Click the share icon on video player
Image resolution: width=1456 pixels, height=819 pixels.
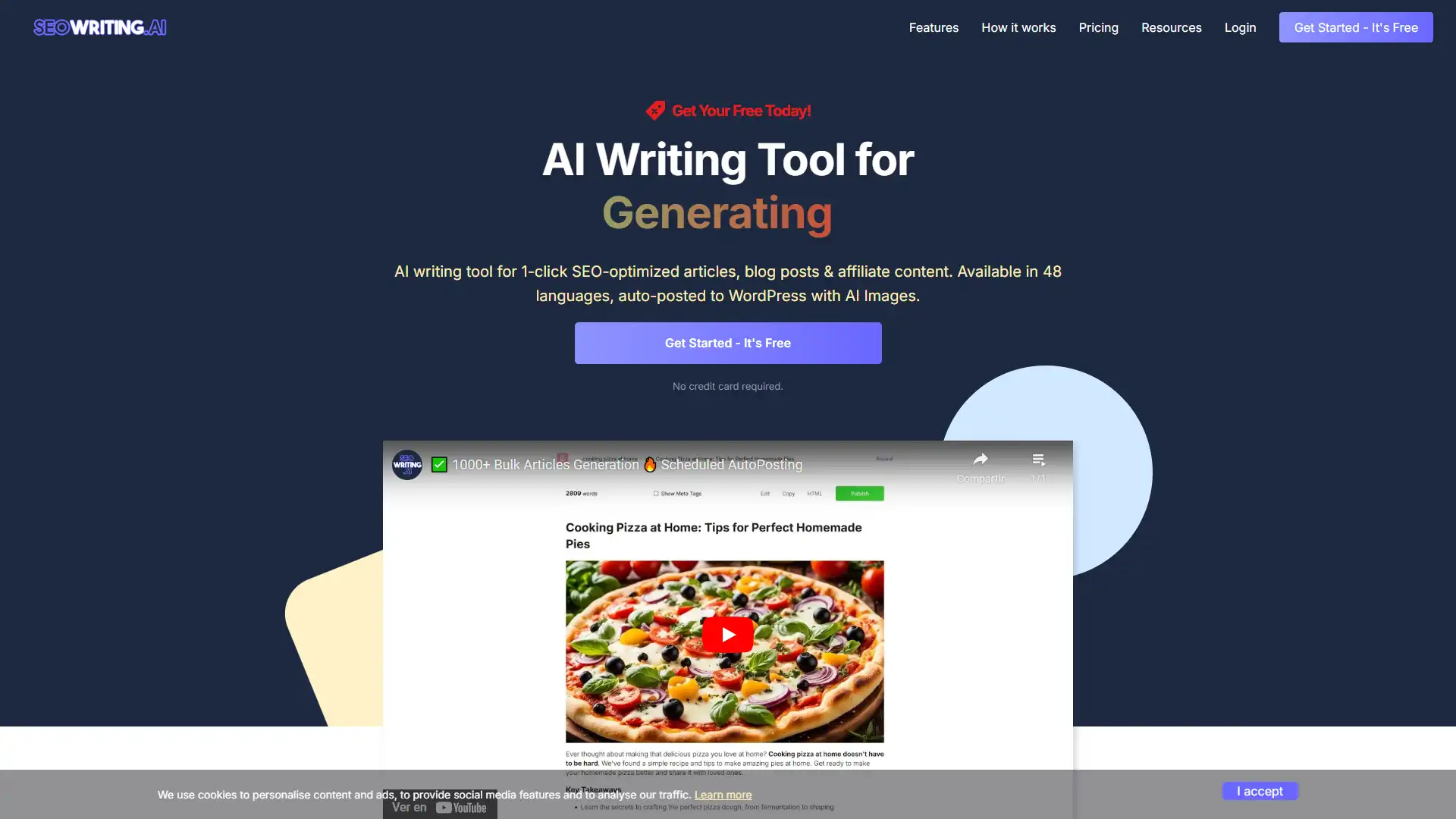980,459
